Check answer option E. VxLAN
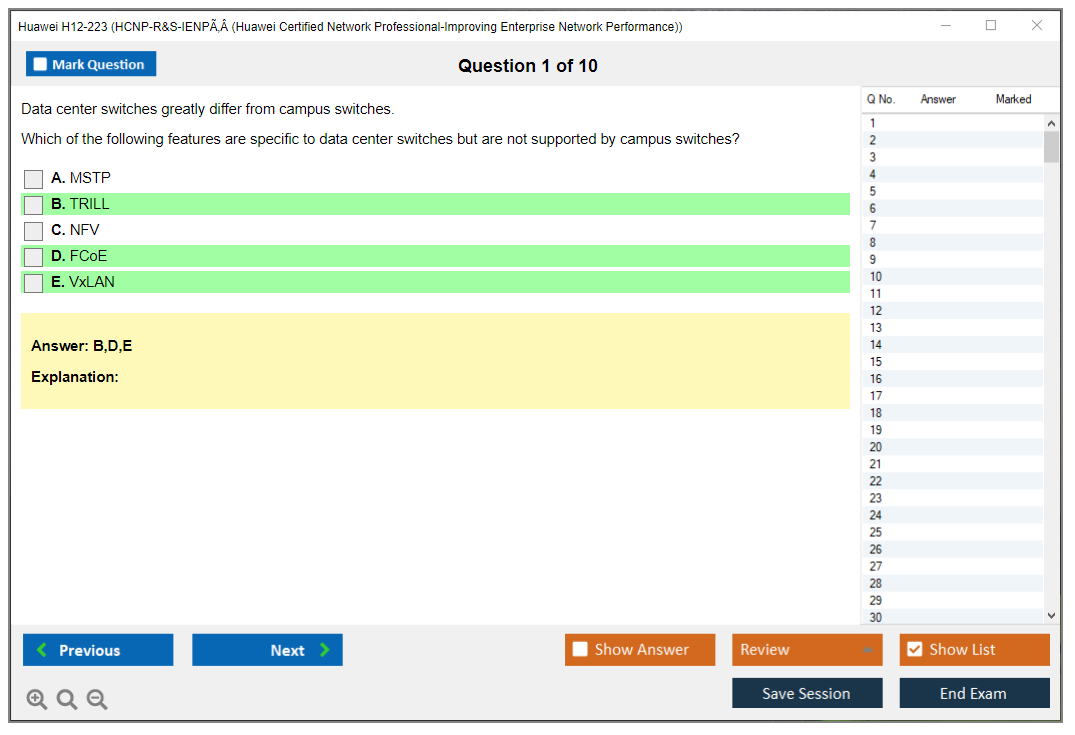Image resolution: width=1075 pixels, height=735 pixels. (x=34, y=283)
